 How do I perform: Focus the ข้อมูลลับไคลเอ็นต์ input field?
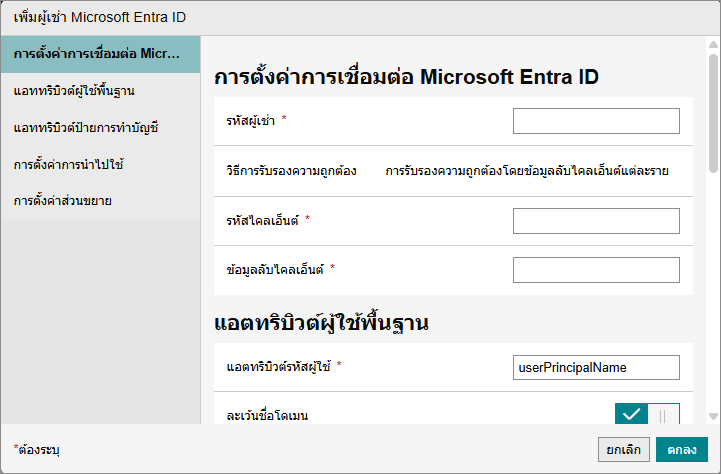tap(596, 270)
